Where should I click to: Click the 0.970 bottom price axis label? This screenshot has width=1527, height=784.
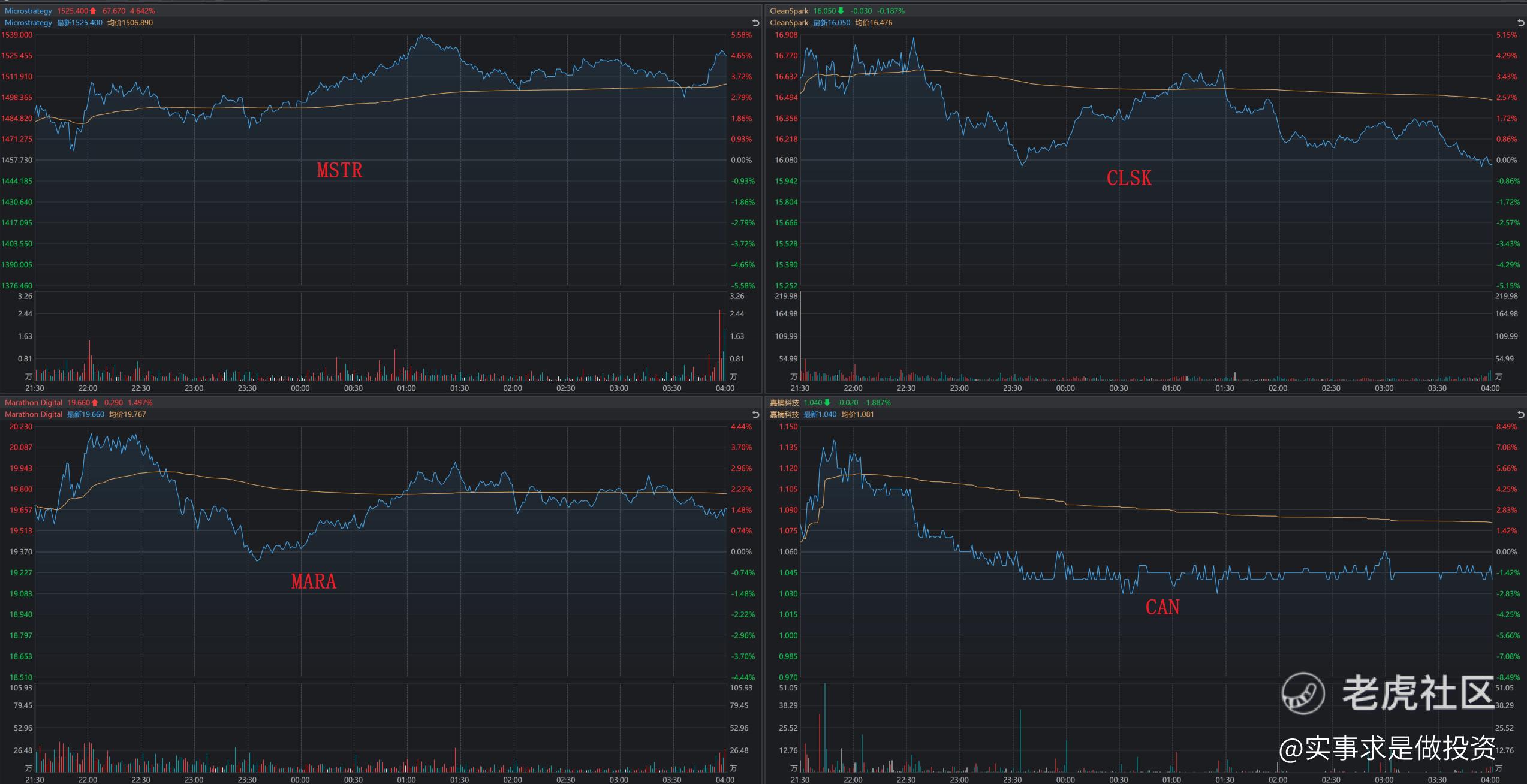[x=788, y=677]
